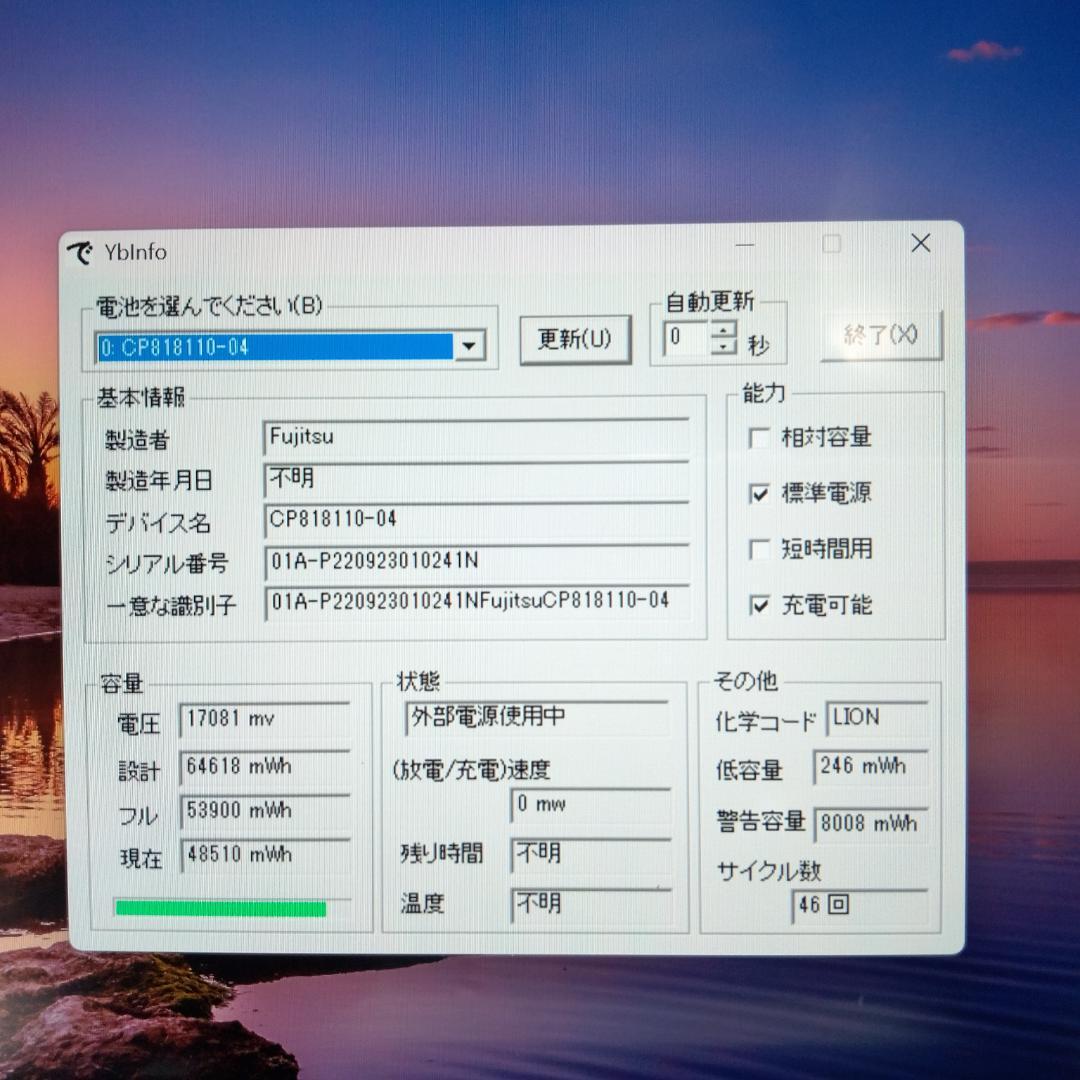Open the battery selection dropdown

tap(468, 345)
